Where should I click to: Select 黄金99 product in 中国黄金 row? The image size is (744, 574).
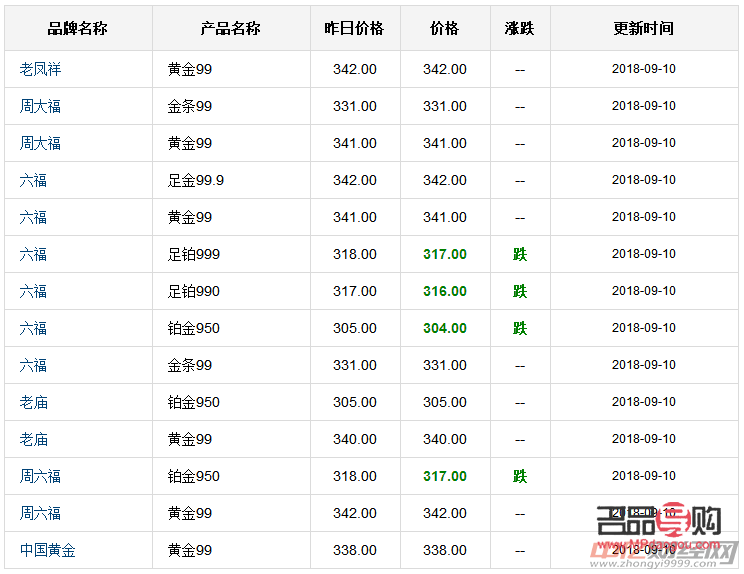pyautogui.click(x=190, y=550)
